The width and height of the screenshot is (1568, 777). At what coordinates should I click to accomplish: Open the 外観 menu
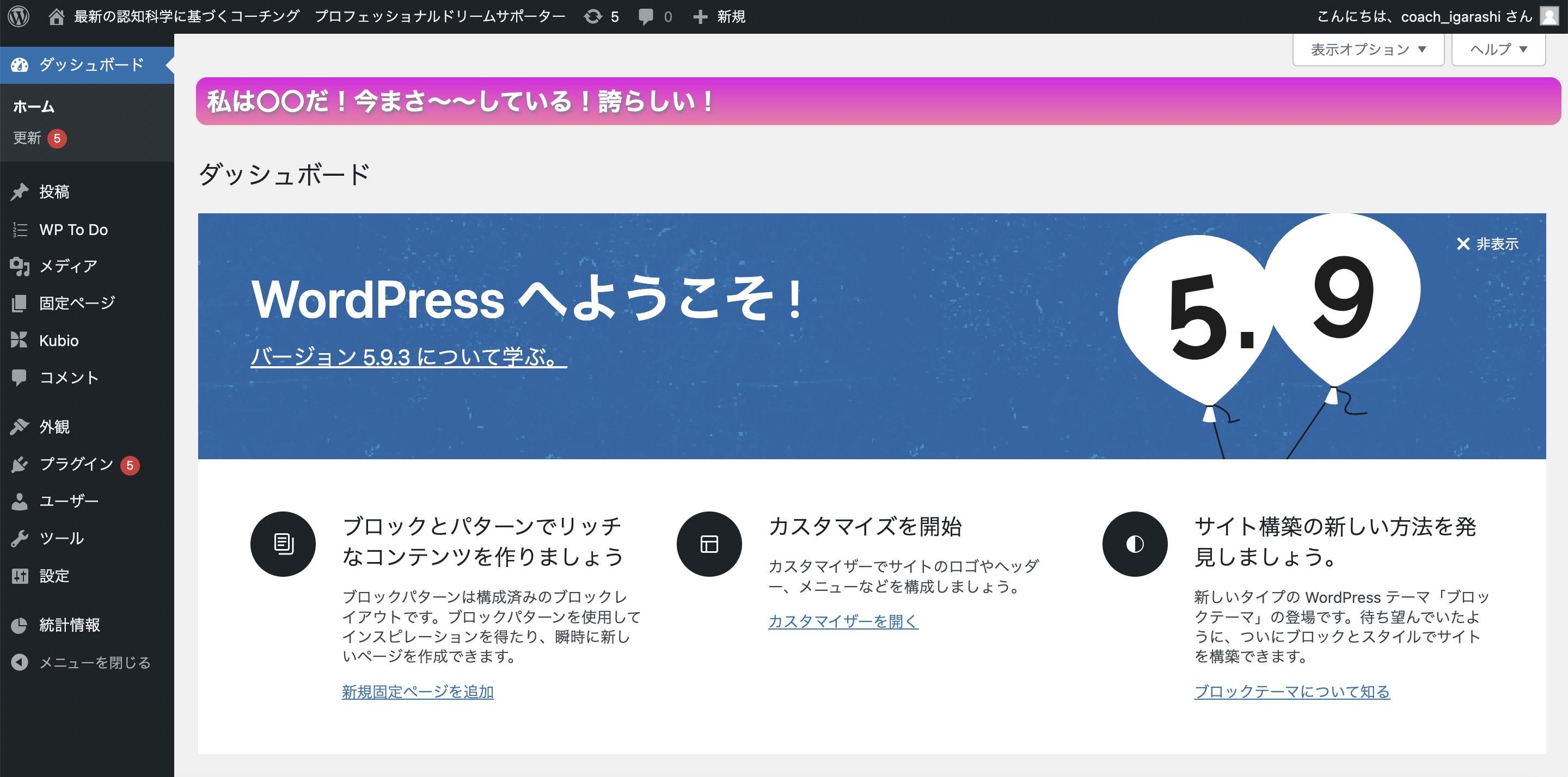pos(87,427)
